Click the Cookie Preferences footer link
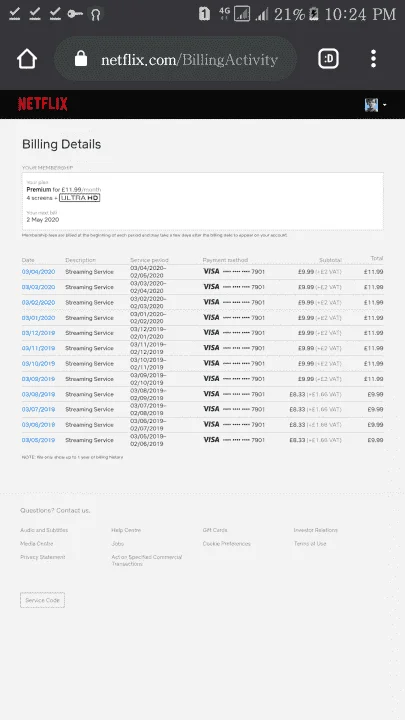The width and height of the screenshot is (405, 720). click(x=227, y=544)
